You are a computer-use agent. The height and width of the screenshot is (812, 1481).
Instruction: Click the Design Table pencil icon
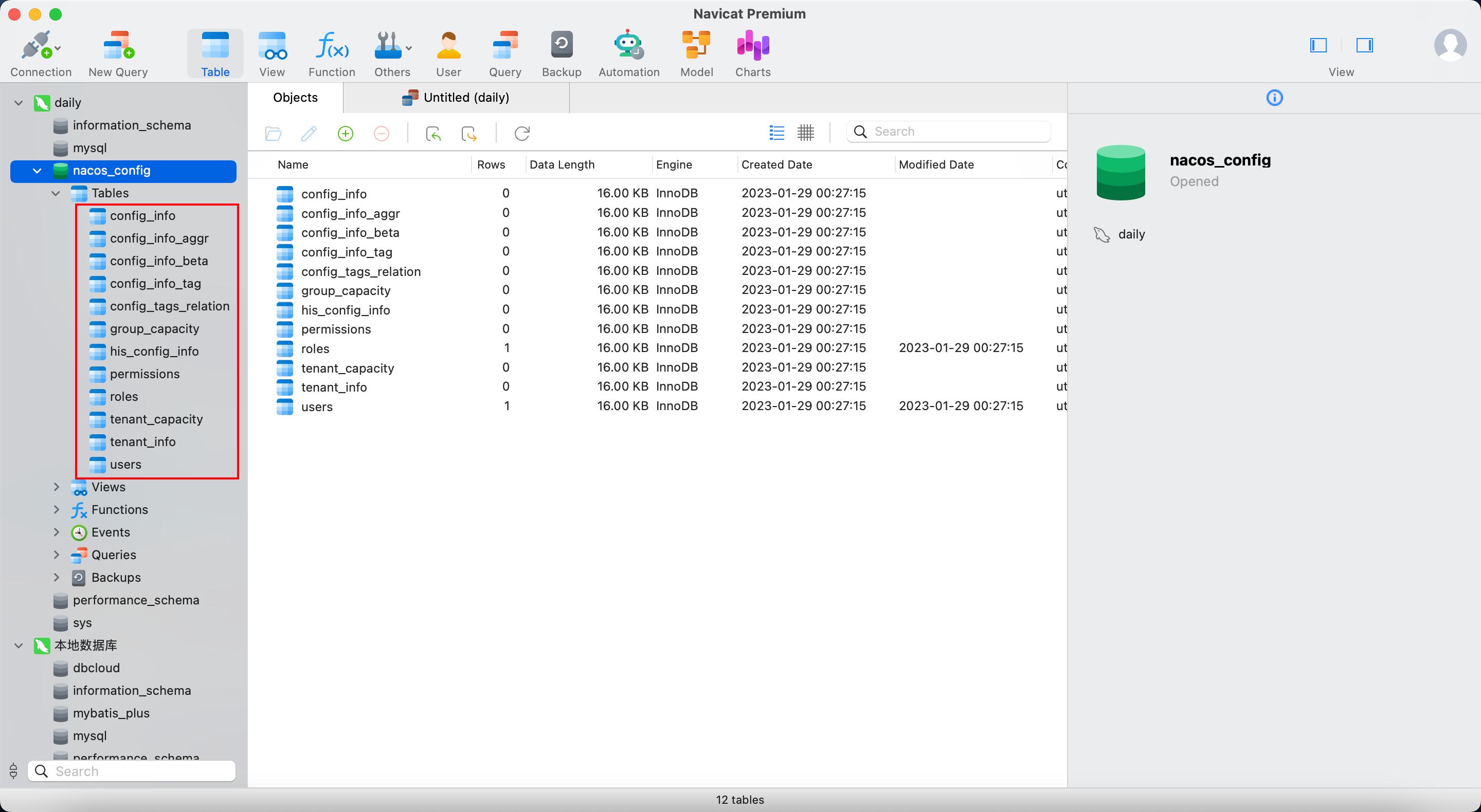pyautogui.click(x=309, y=134)
